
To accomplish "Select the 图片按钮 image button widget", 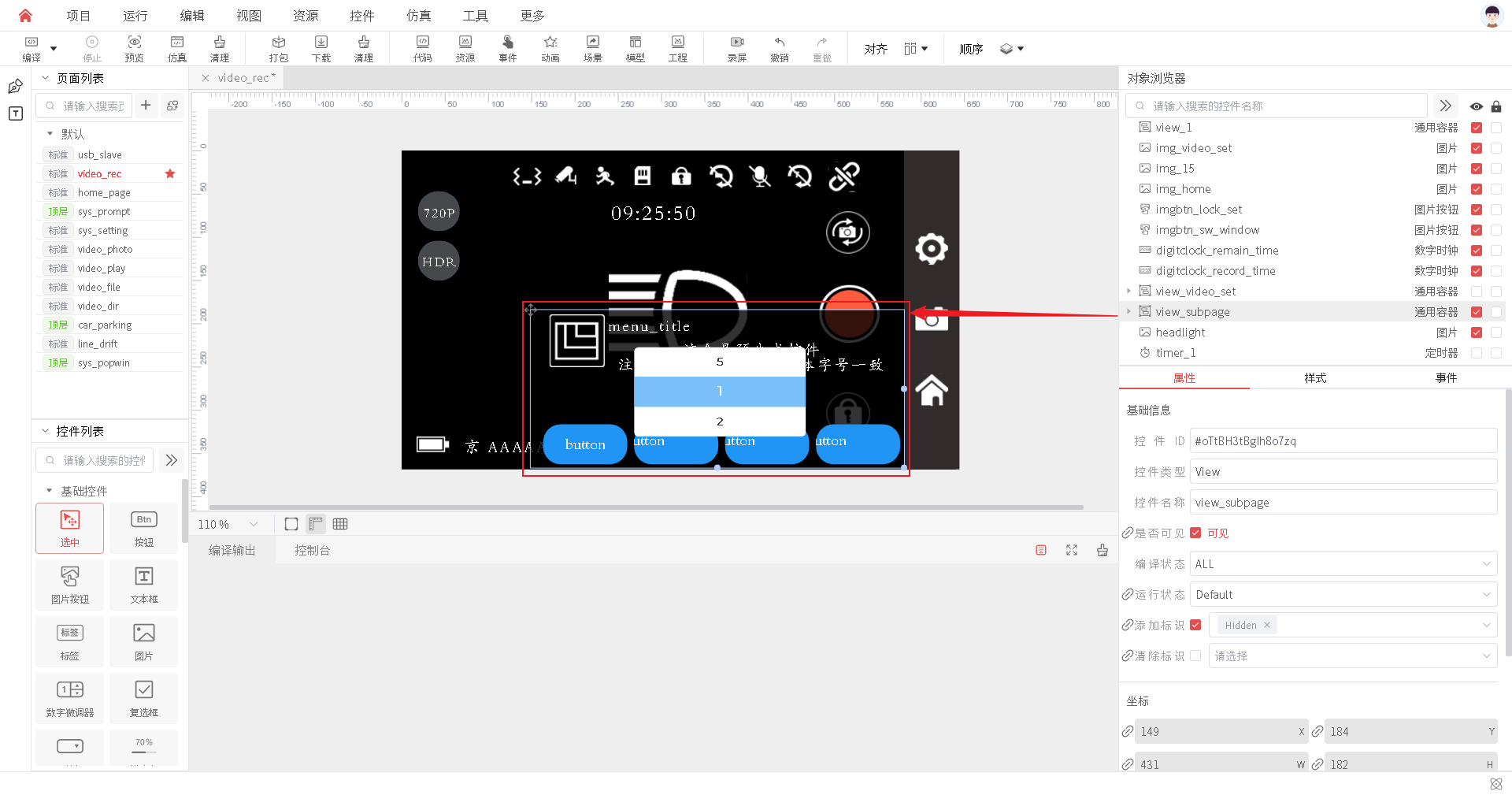I will coord(70,585).
